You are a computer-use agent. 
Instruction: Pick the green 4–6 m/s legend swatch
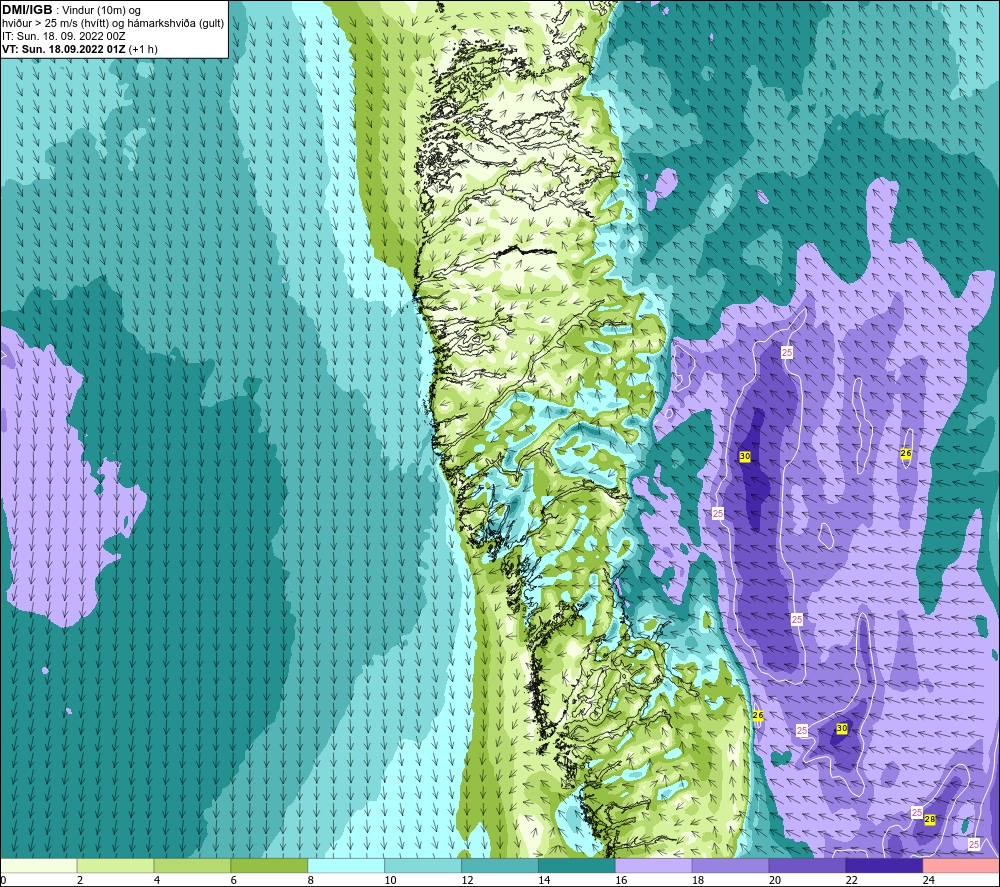[192, 865]
